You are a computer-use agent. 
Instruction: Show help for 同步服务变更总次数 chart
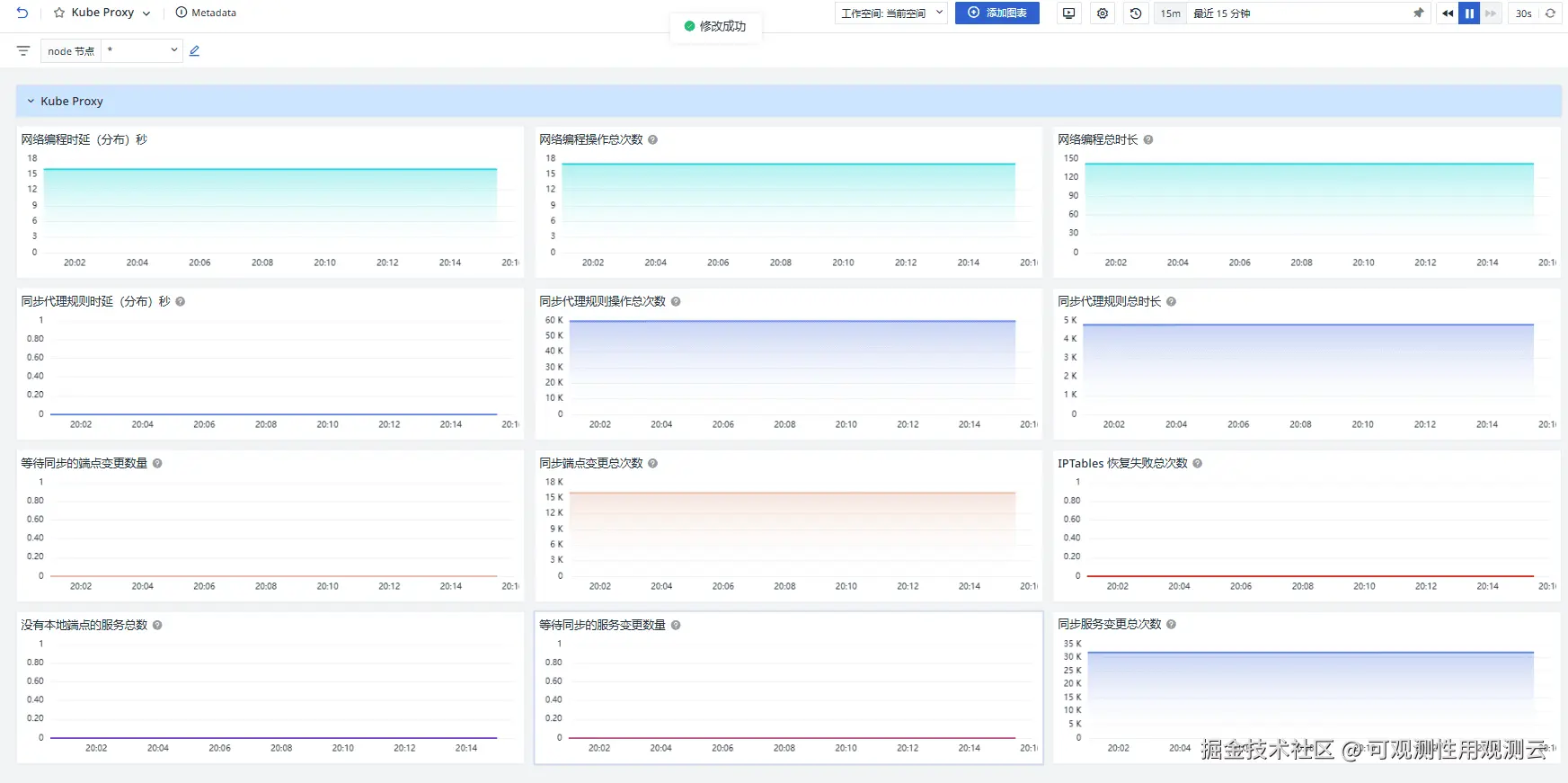click(x=1171, y=624)
